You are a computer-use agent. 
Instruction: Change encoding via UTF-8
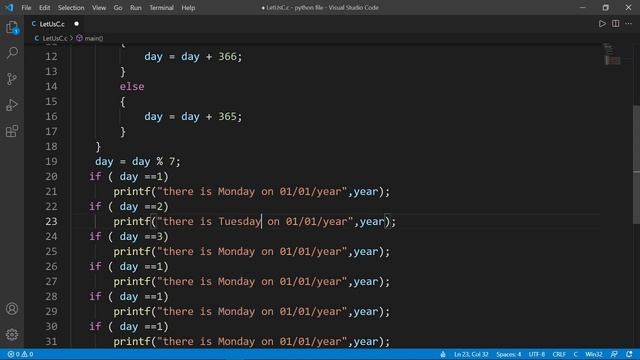point(537,354)
